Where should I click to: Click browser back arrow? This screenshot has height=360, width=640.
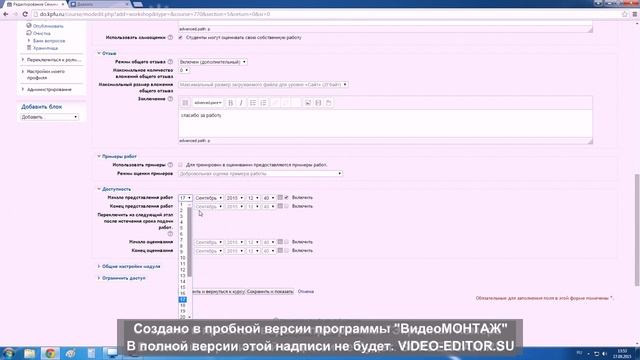click(6, 14)
